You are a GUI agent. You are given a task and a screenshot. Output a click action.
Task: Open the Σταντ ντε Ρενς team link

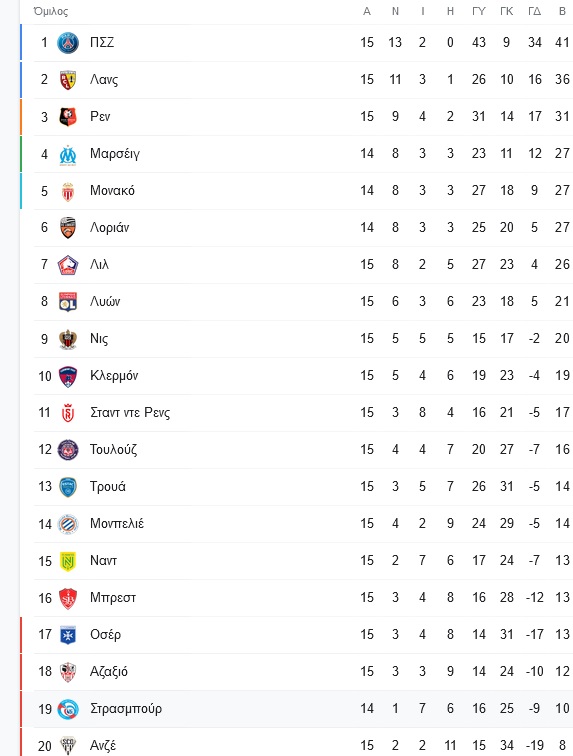(x=130, y=413)
